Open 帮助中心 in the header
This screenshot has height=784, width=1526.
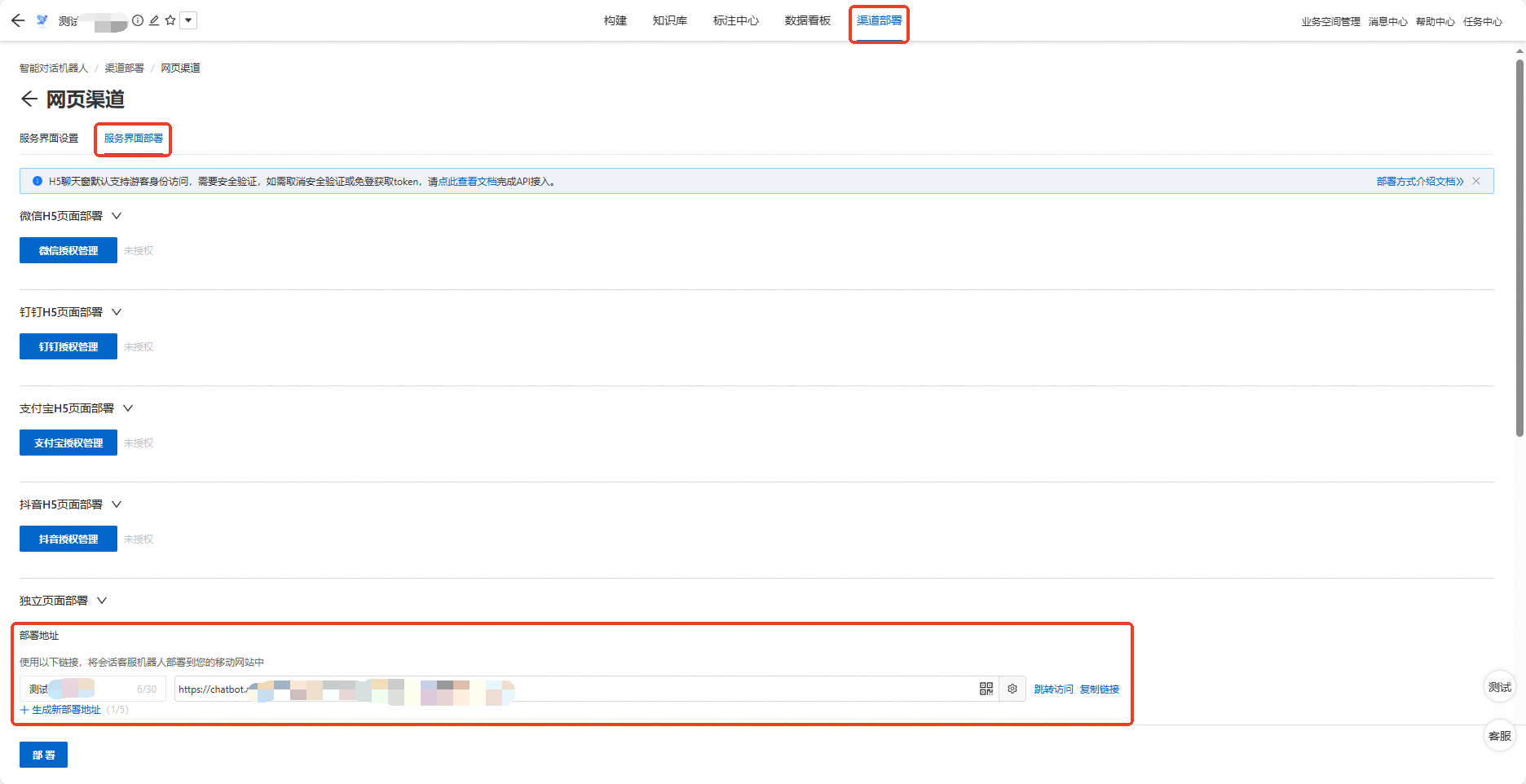tap(1436, 22)
